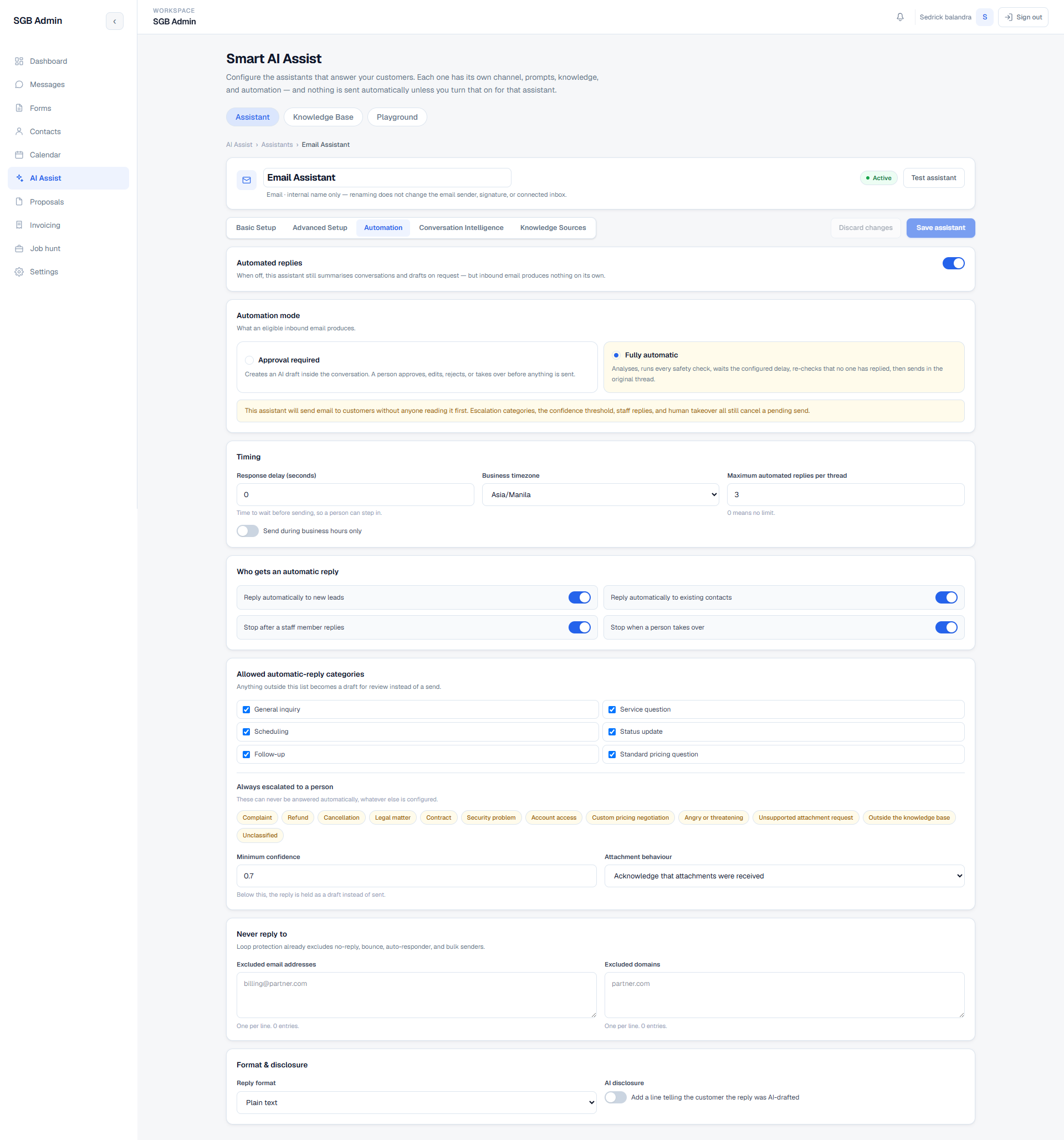Toggle Reply automatically to existing contacts
This screenshot has width=1064, height=1140.
947,597
